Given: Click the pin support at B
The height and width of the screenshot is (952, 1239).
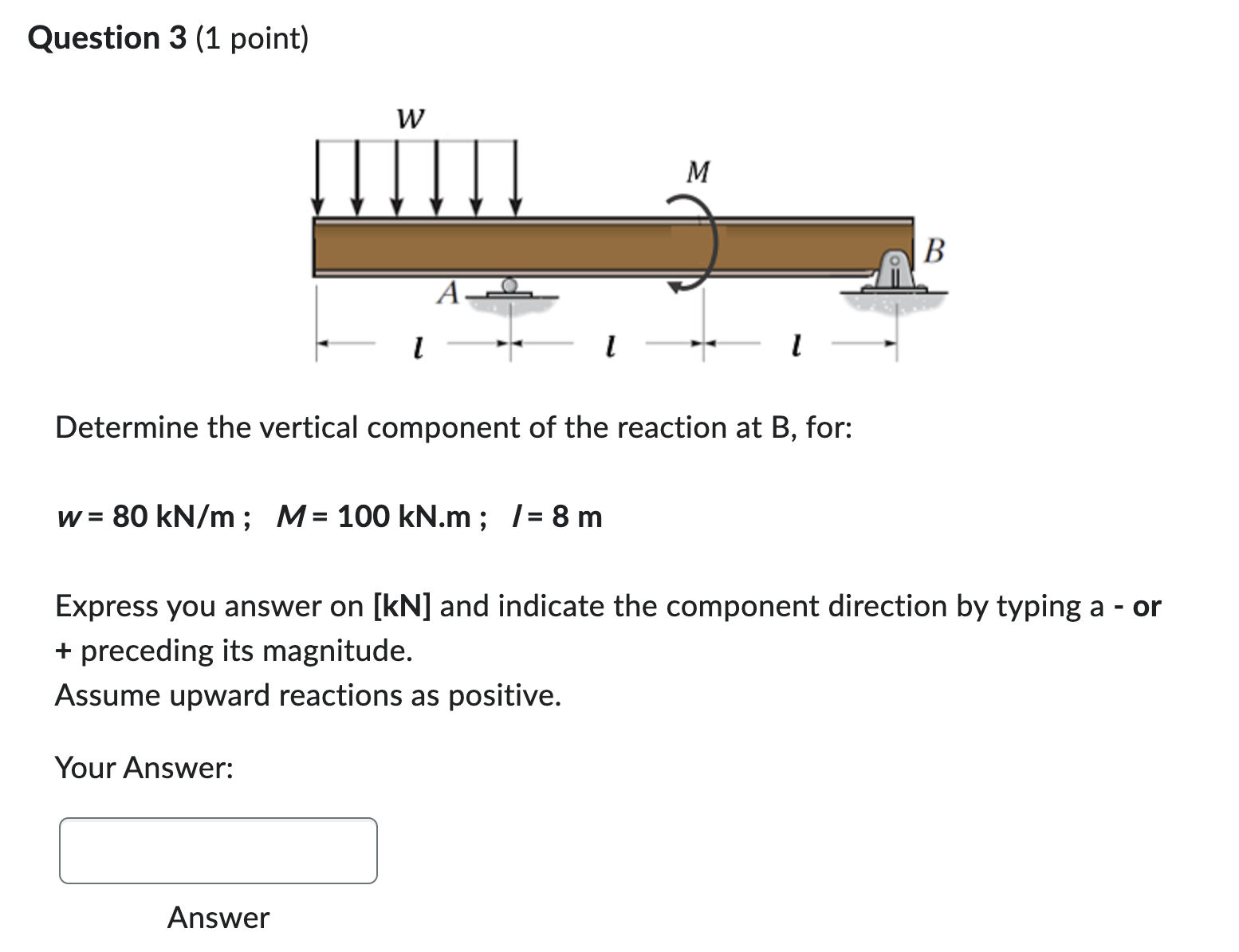Looking at the screenshot, I should point(895,271).
